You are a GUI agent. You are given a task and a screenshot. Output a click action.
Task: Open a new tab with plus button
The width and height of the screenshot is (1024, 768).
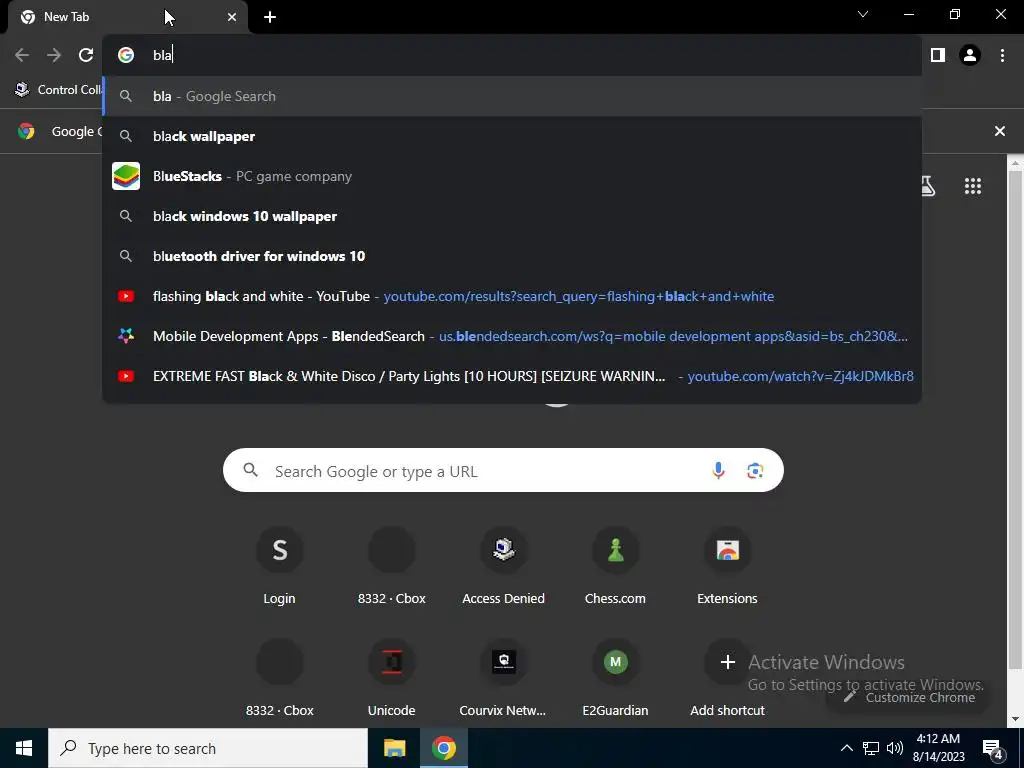click(270, 17)
